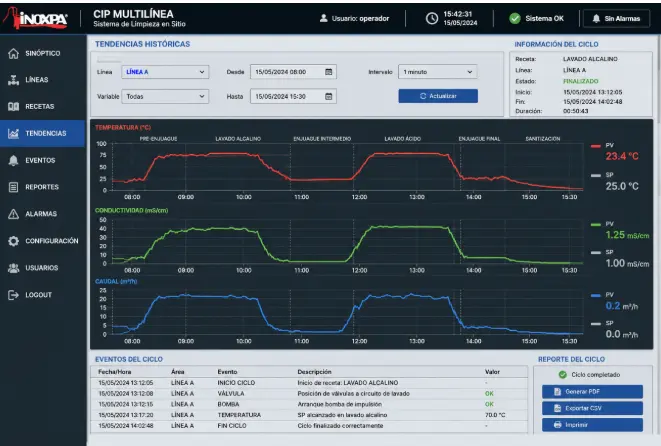Click the Sin Alarmas bell button
The image size is (661, 446).
click(616, 19)
